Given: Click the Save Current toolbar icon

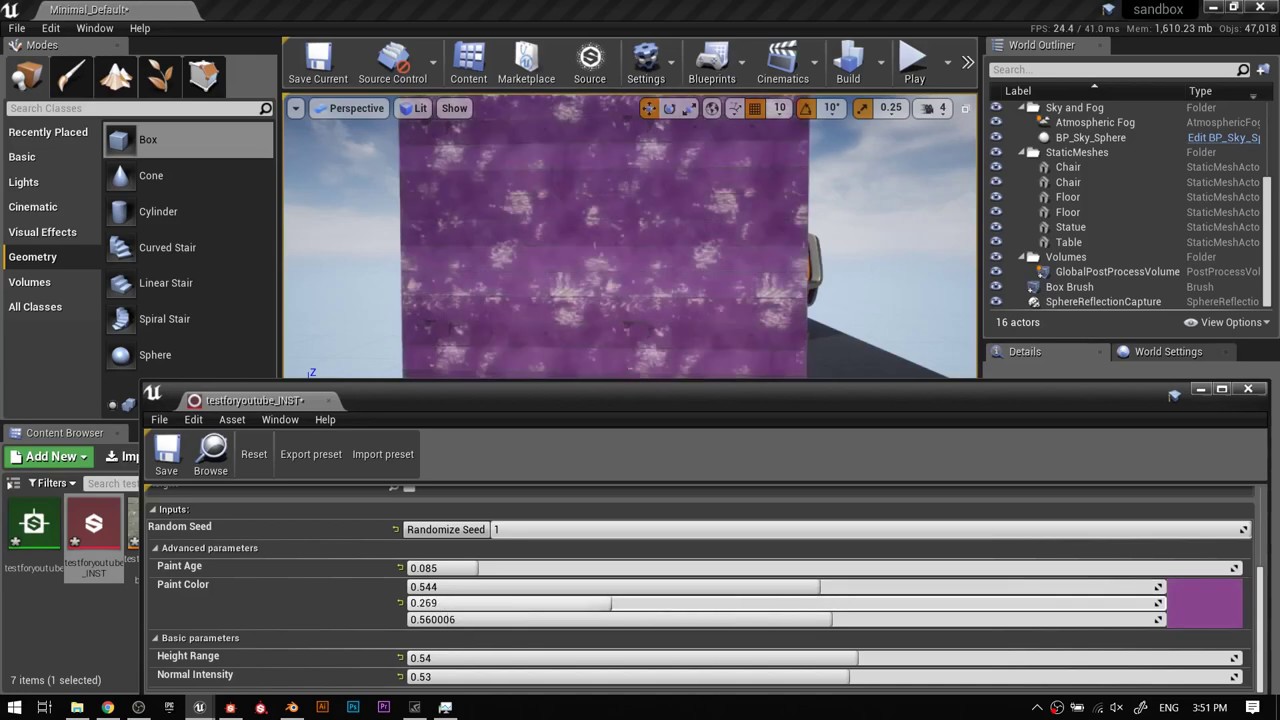Looking at the screenshot, I should pos(318,63).
